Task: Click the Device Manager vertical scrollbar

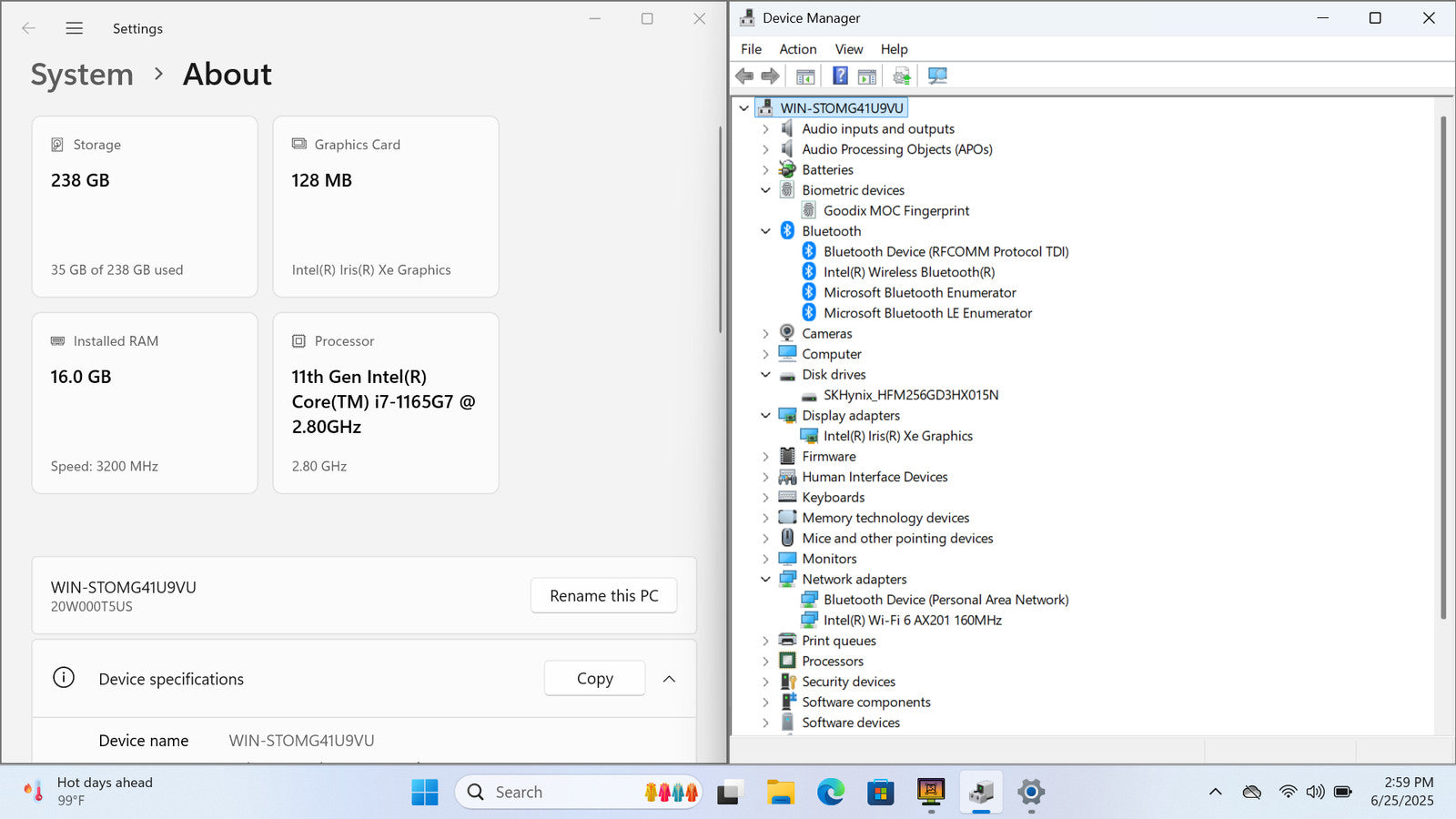Action: (1443, 368)
